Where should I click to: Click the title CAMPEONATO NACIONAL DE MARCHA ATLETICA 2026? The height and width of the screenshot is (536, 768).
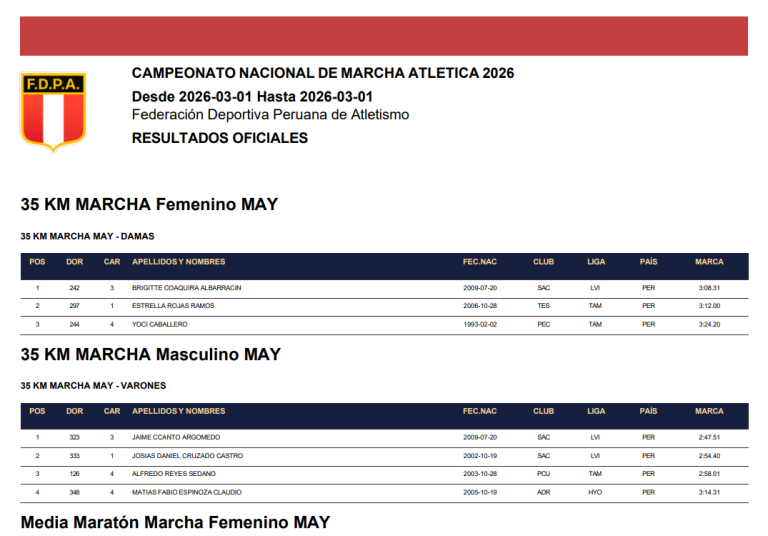pos(323,73)
